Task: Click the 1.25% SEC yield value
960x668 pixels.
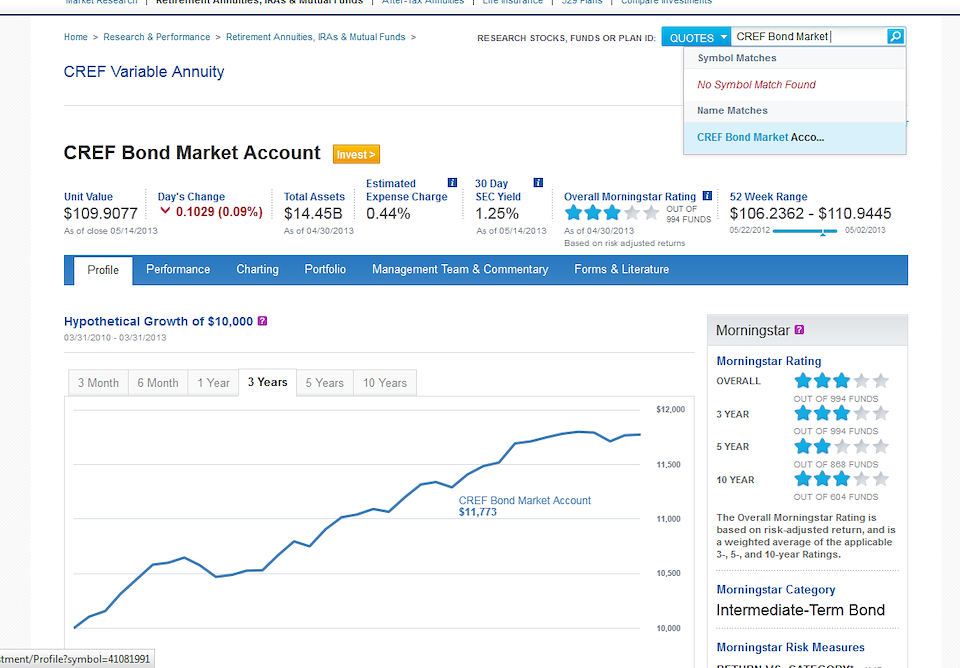Action: (497, 213)
